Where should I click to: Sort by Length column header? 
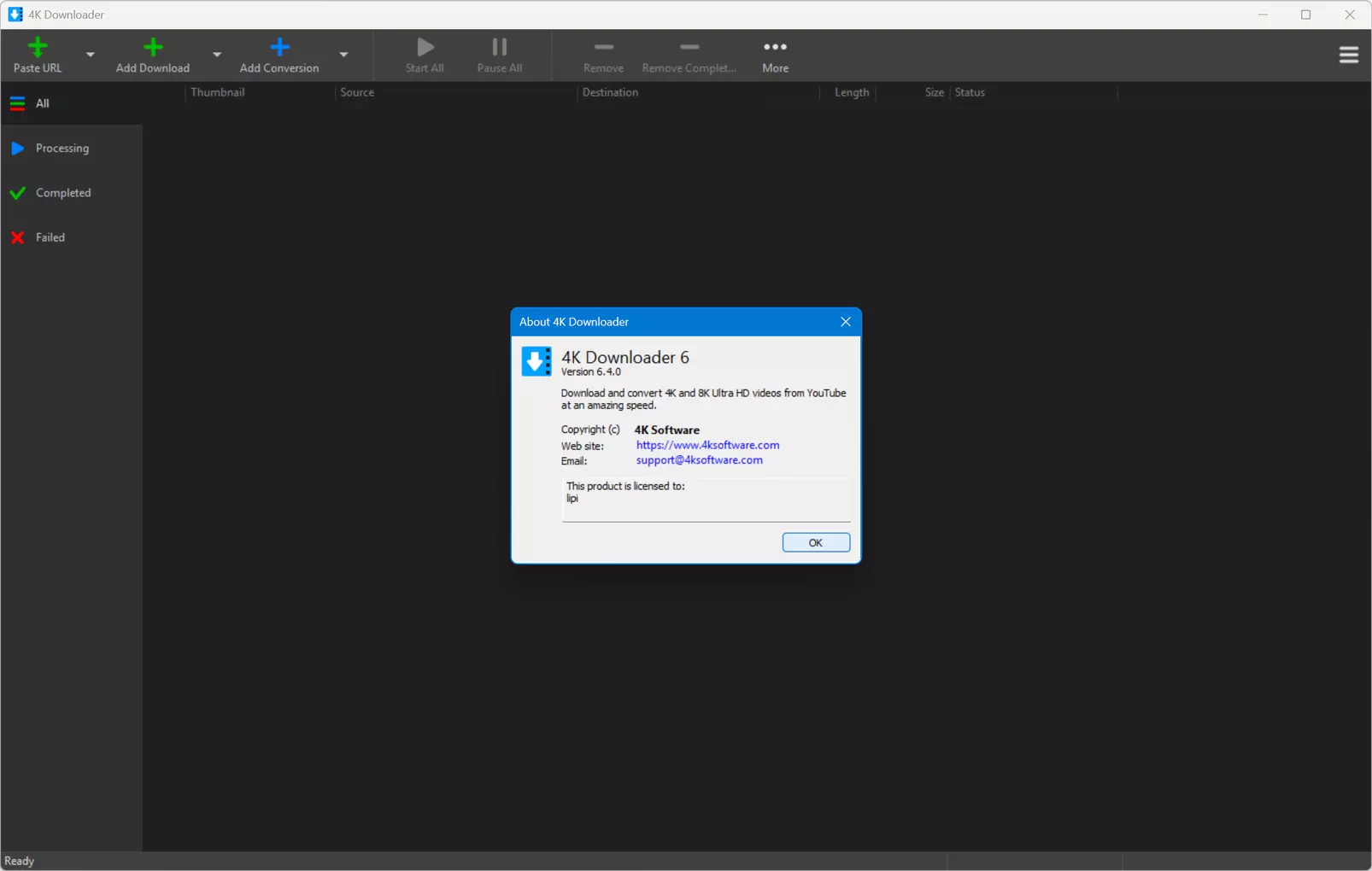tap(847, 92)
